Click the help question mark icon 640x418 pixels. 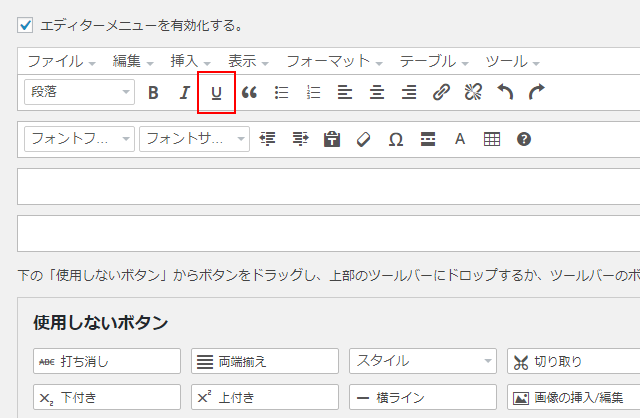click(523, 139)
